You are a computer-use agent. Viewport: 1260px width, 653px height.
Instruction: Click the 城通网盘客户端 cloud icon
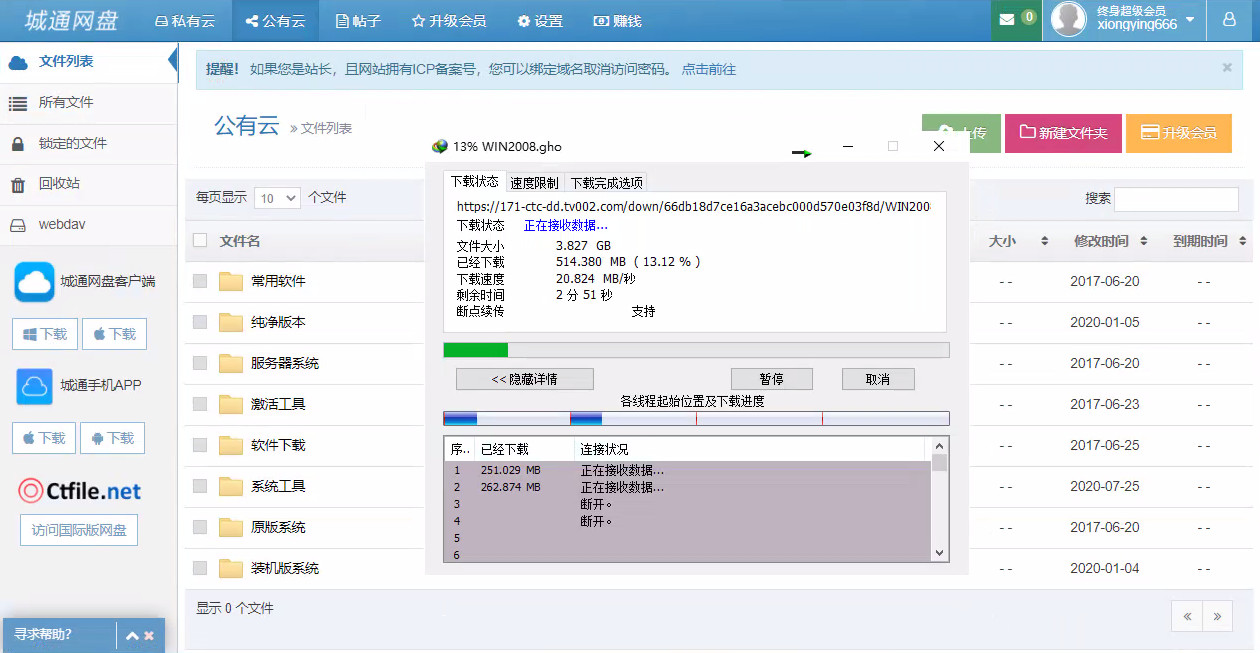point(34,282)
